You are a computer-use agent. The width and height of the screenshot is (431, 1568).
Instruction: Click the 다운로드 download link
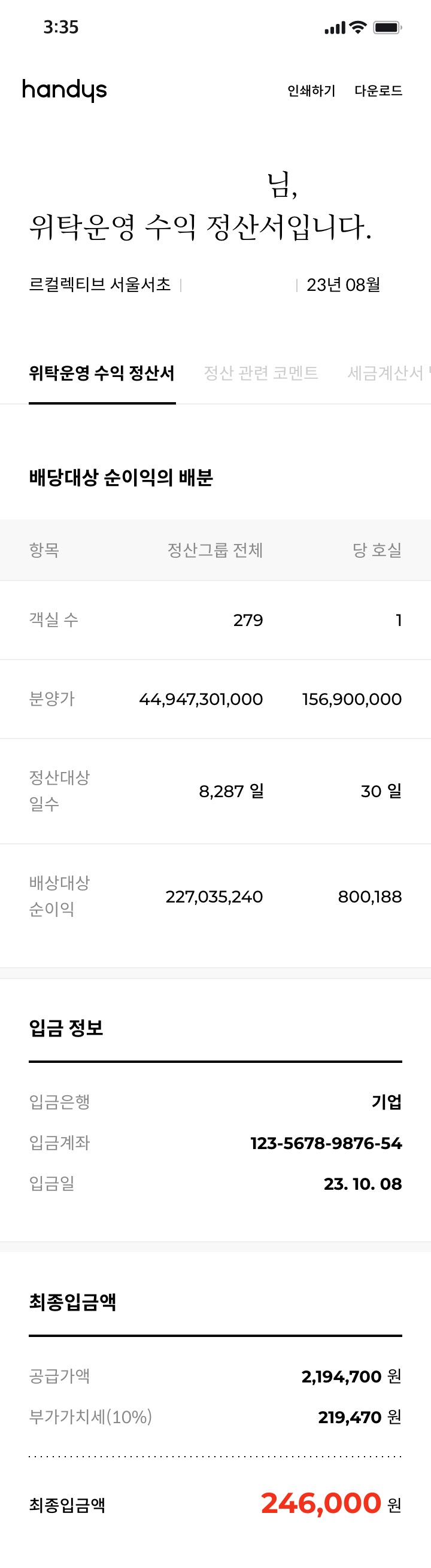pos(378,91)
